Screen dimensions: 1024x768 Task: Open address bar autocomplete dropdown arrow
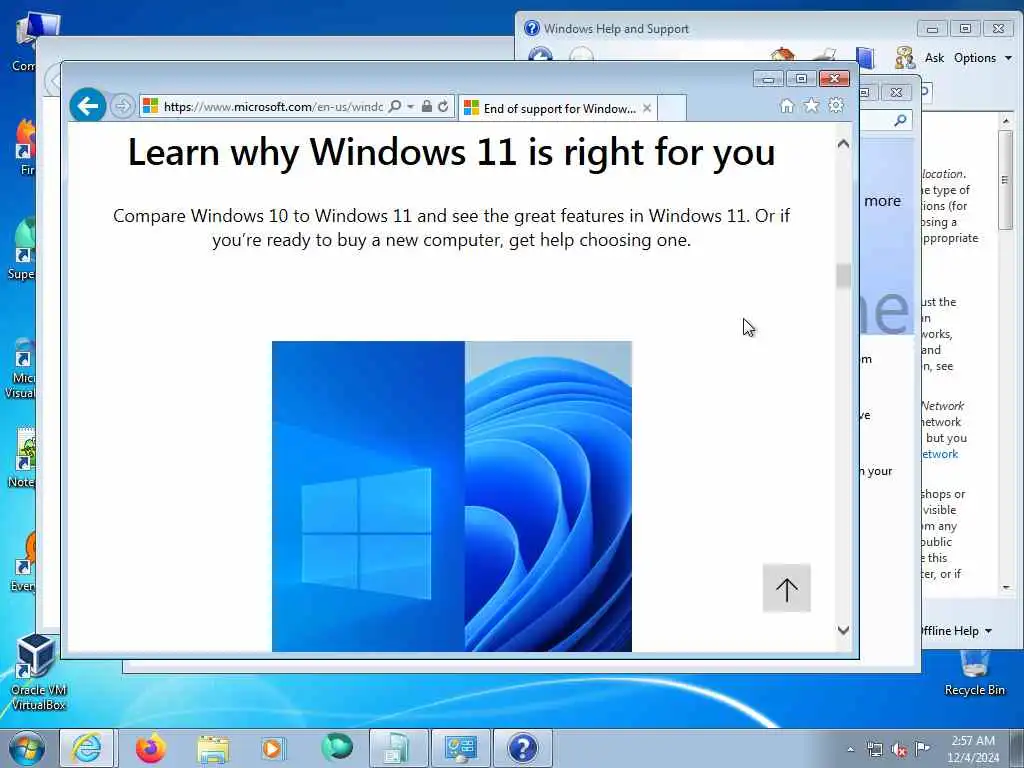pos(411,106)
